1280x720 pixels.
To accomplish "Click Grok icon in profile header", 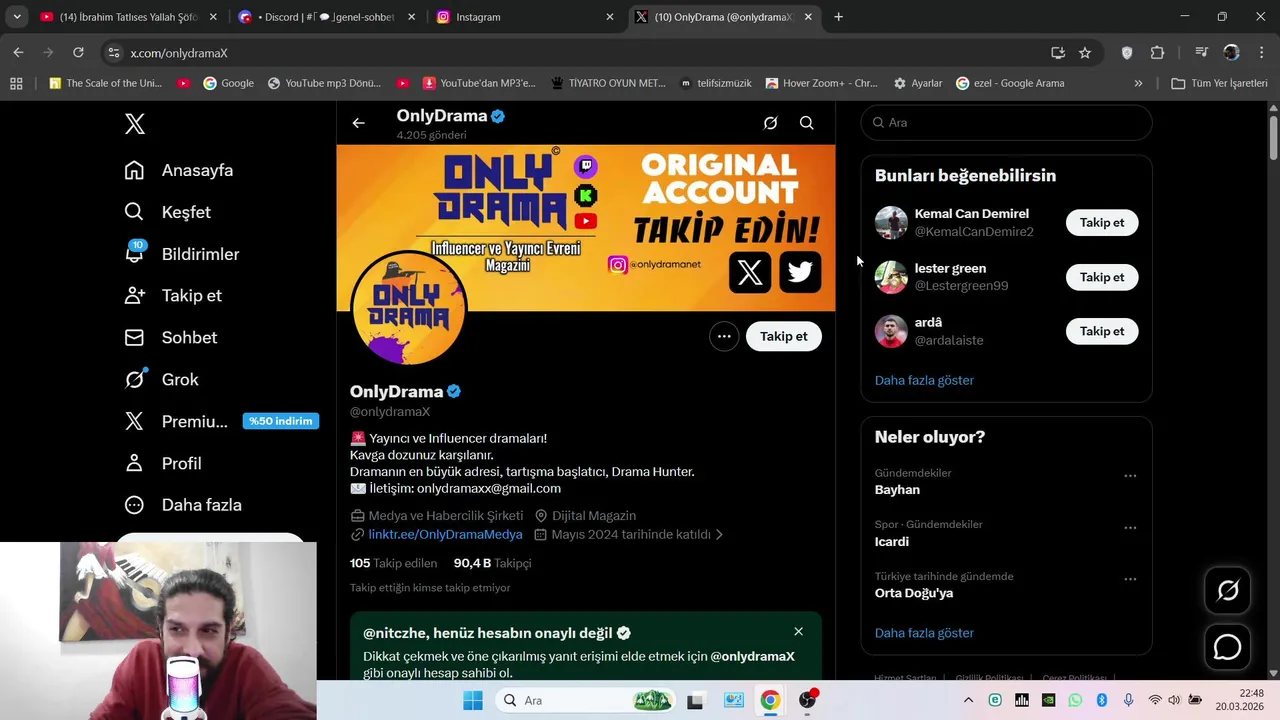I will coord(770,123).
